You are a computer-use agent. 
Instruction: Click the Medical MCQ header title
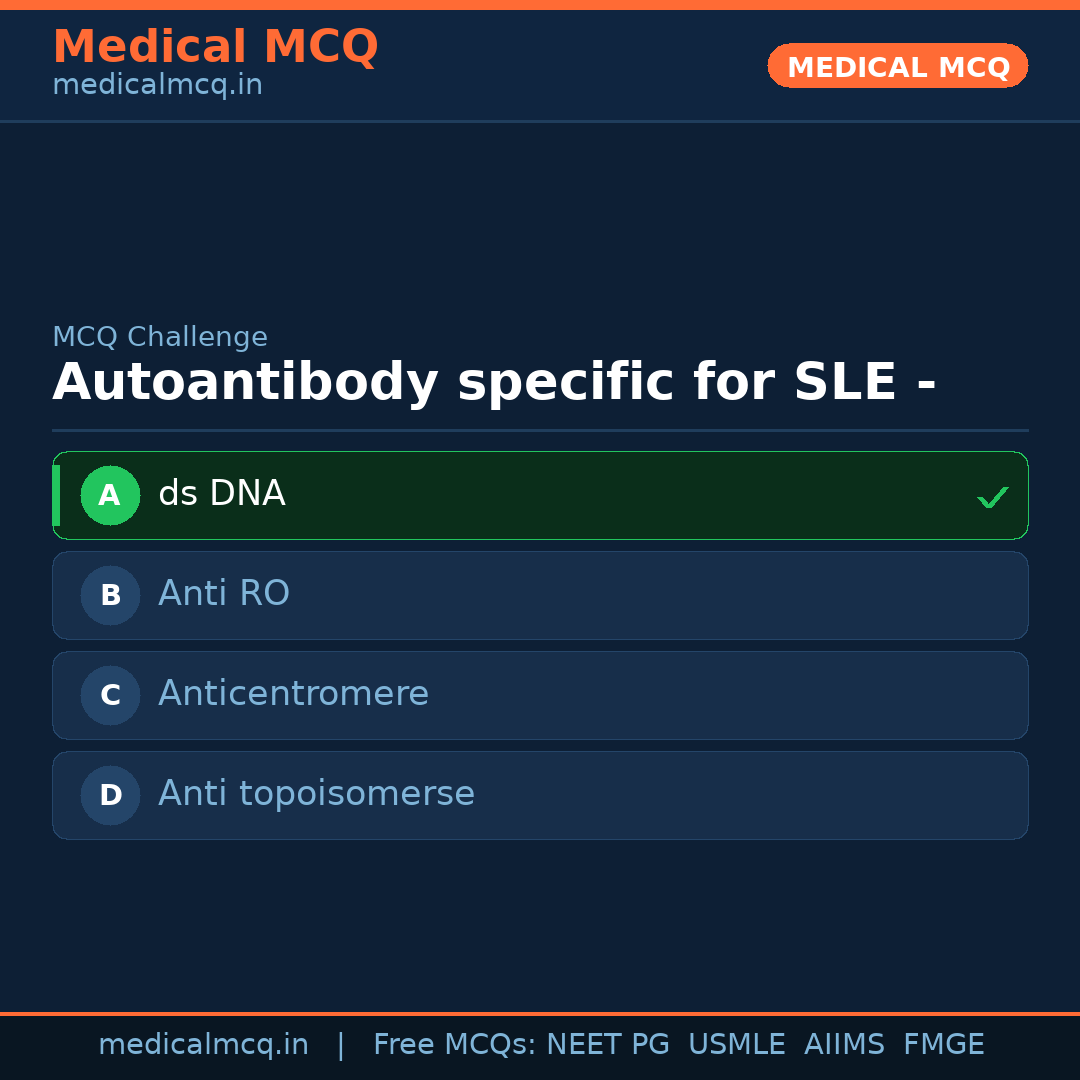click(x=215, y=46)
